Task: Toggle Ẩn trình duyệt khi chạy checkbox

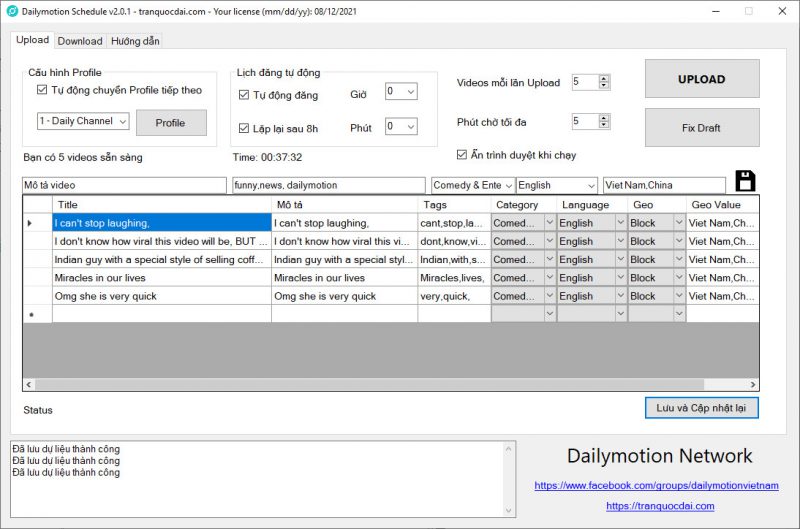Action: pyautogui.click(x=462, y=155)
